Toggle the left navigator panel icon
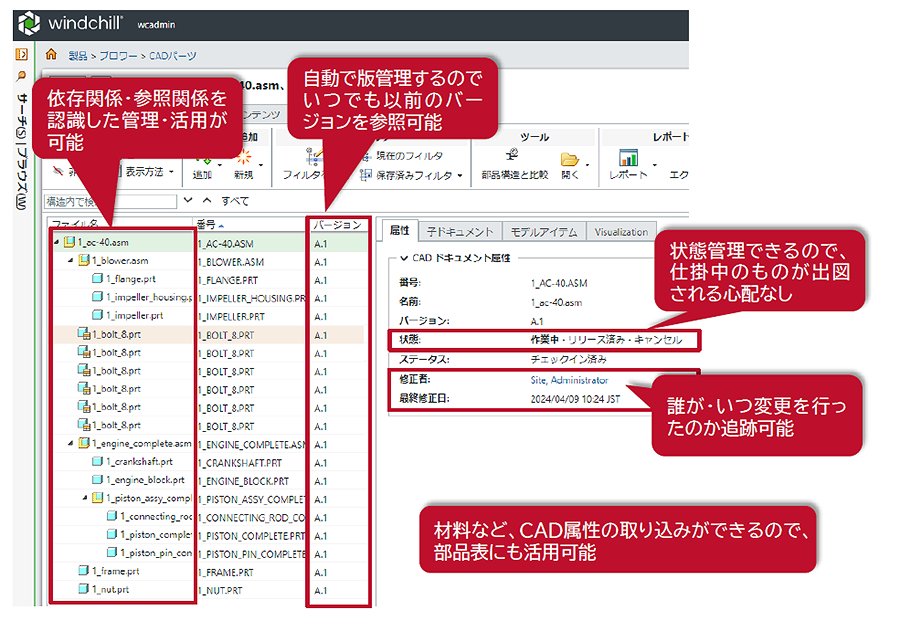This screenshot has height=631, width=900. (21, 54)
